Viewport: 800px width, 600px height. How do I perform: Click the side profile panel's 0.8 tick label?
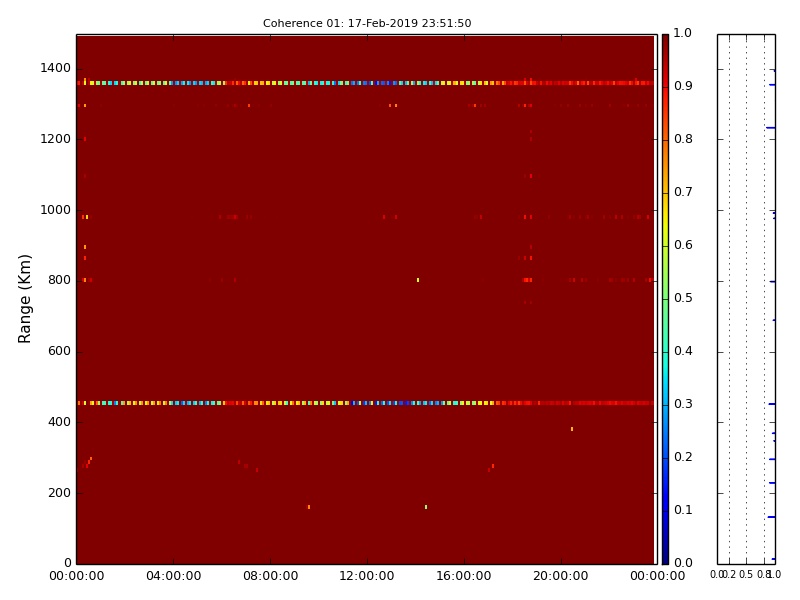pos(763,574)
